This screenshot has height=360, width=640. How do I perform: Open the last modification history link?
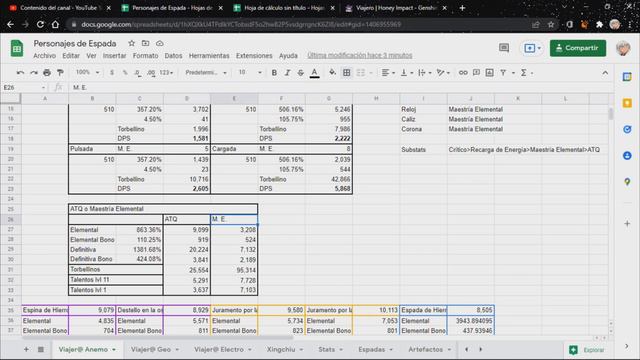tap(360, 55)
